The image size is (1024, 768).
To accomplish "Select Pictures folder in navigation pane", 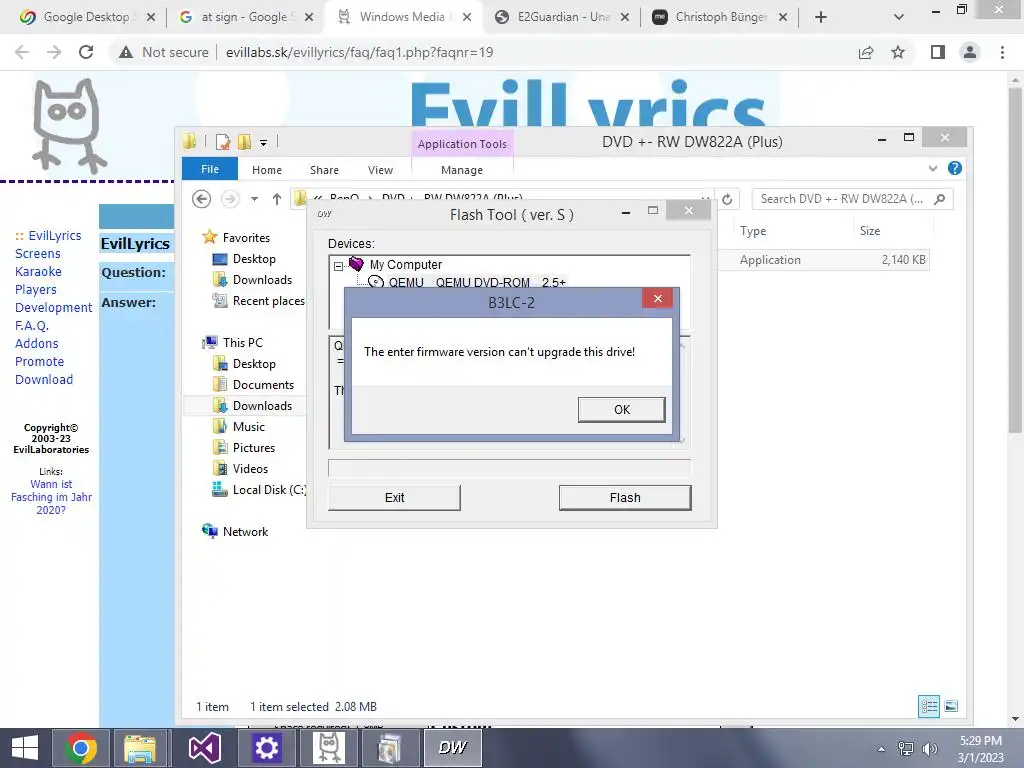I will 253,447.
